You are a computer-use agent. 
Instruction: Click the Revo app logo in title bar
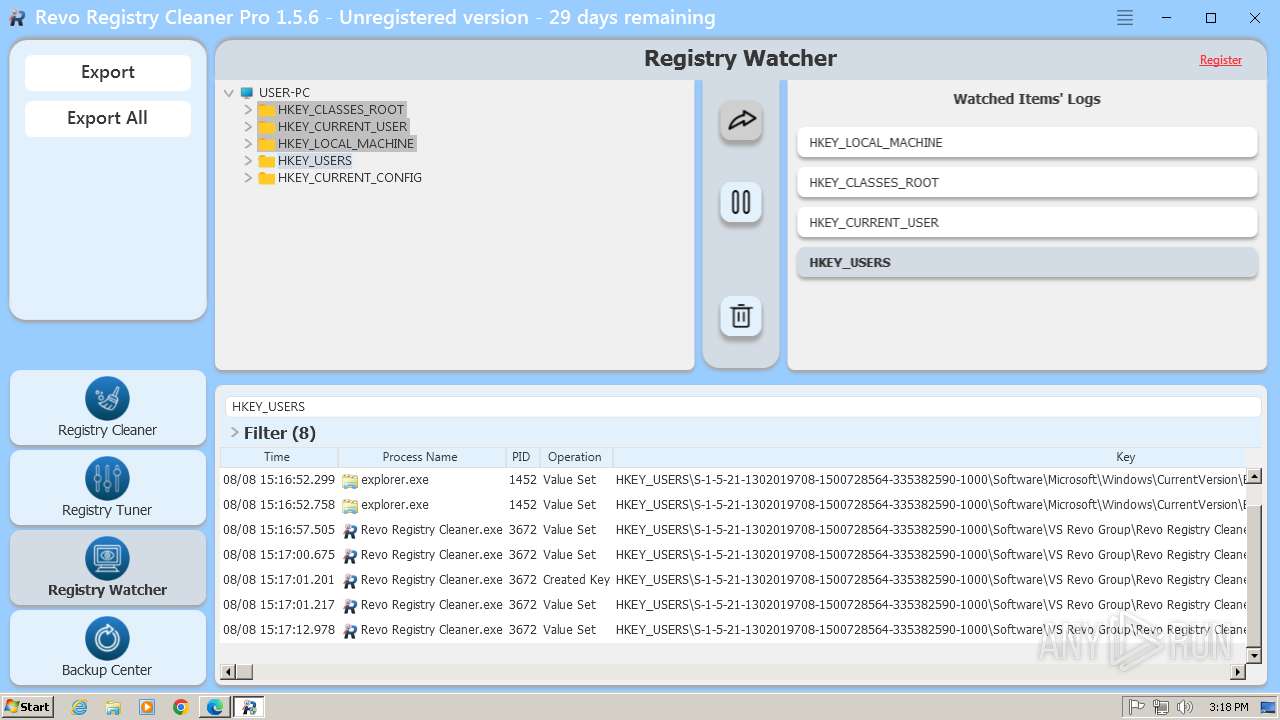(17, 18)
